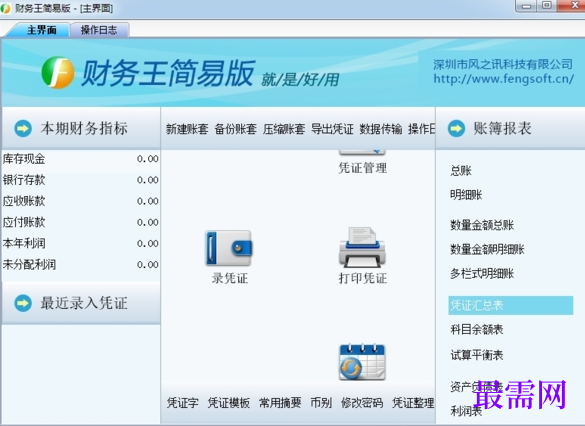Open the 利润表 report
This screenshot has width=585, height=426.
(466, 411)
